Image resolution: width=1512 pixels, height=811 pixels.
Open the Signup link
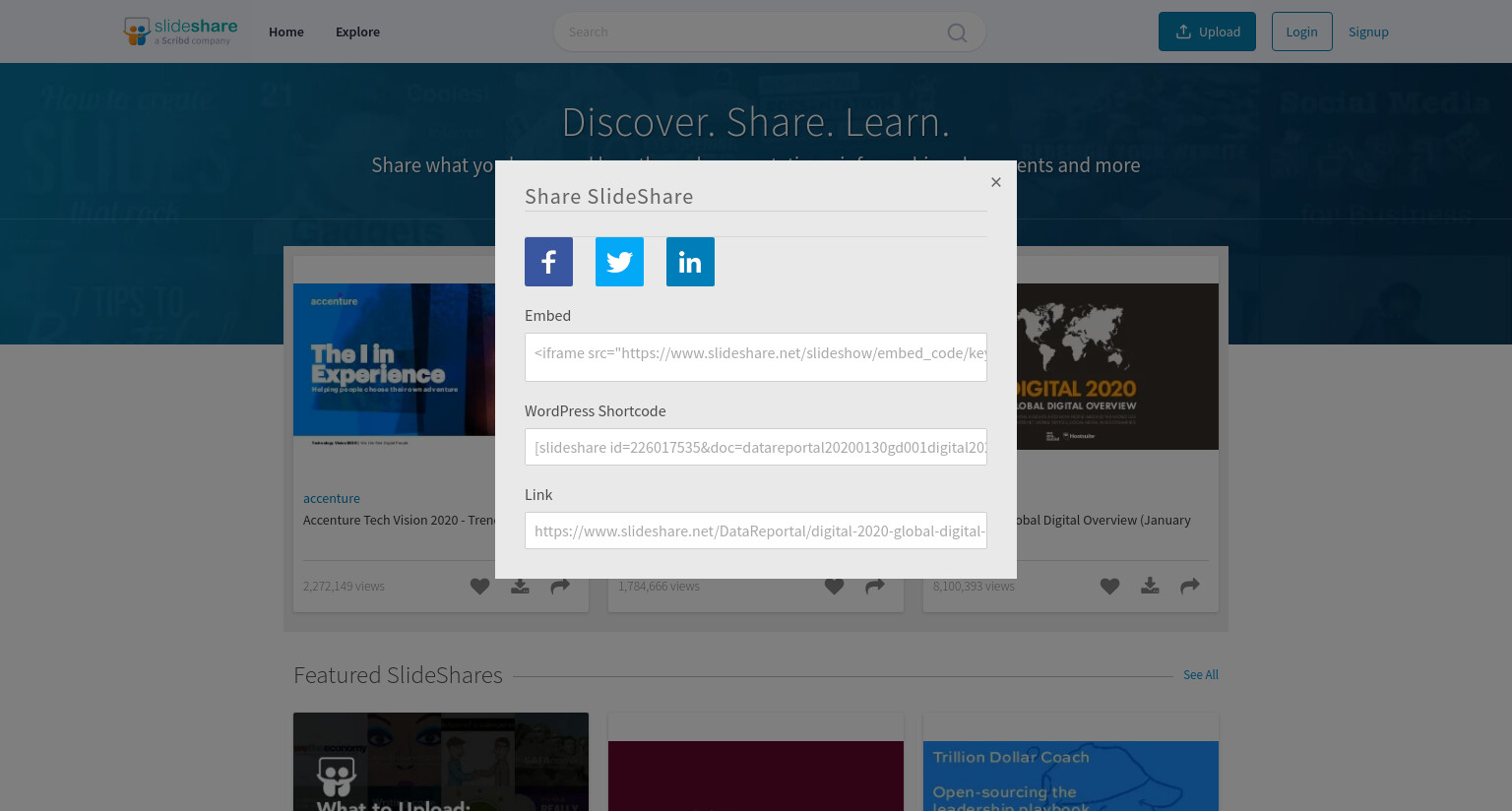(x=1368, y=31)
